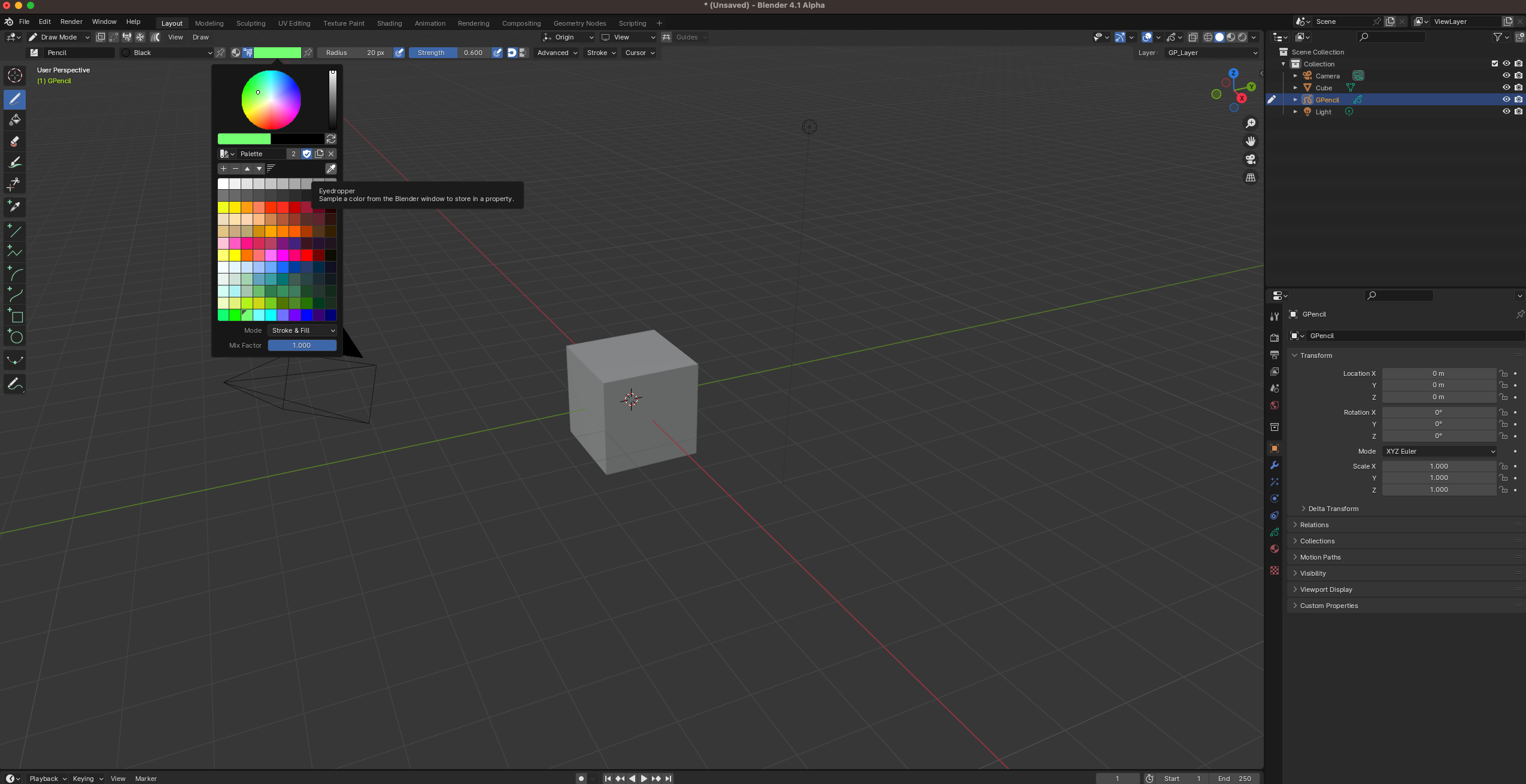Select the Cursor tool in the toolbar

click(x=15, y=75)
